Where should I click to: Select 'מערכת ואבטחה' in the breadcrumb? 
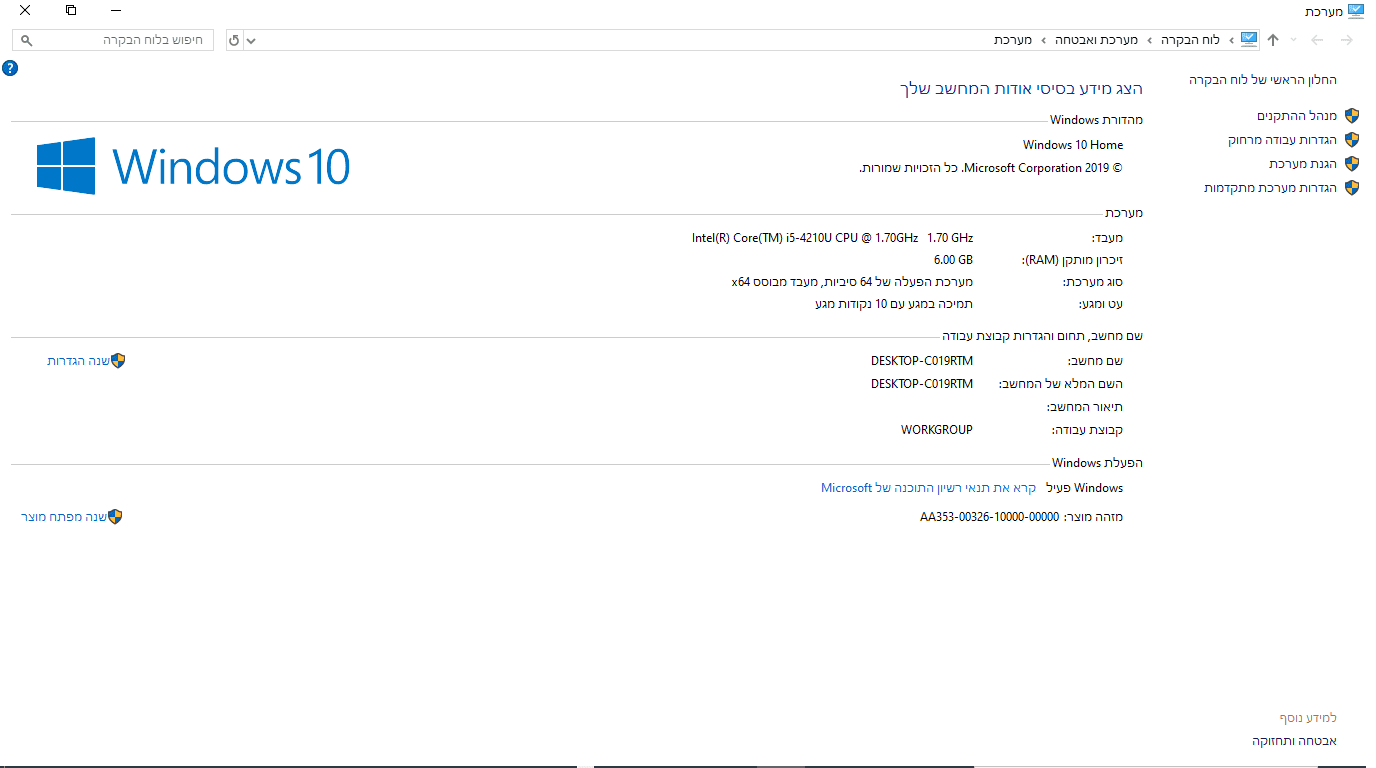pyautogui.click(x=1097, y=40)
